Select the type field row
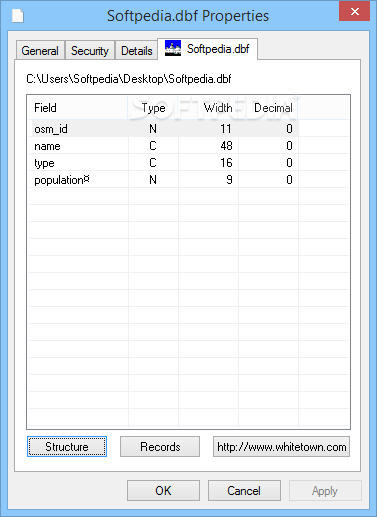The image size is (377, 517). click(163, 163)
